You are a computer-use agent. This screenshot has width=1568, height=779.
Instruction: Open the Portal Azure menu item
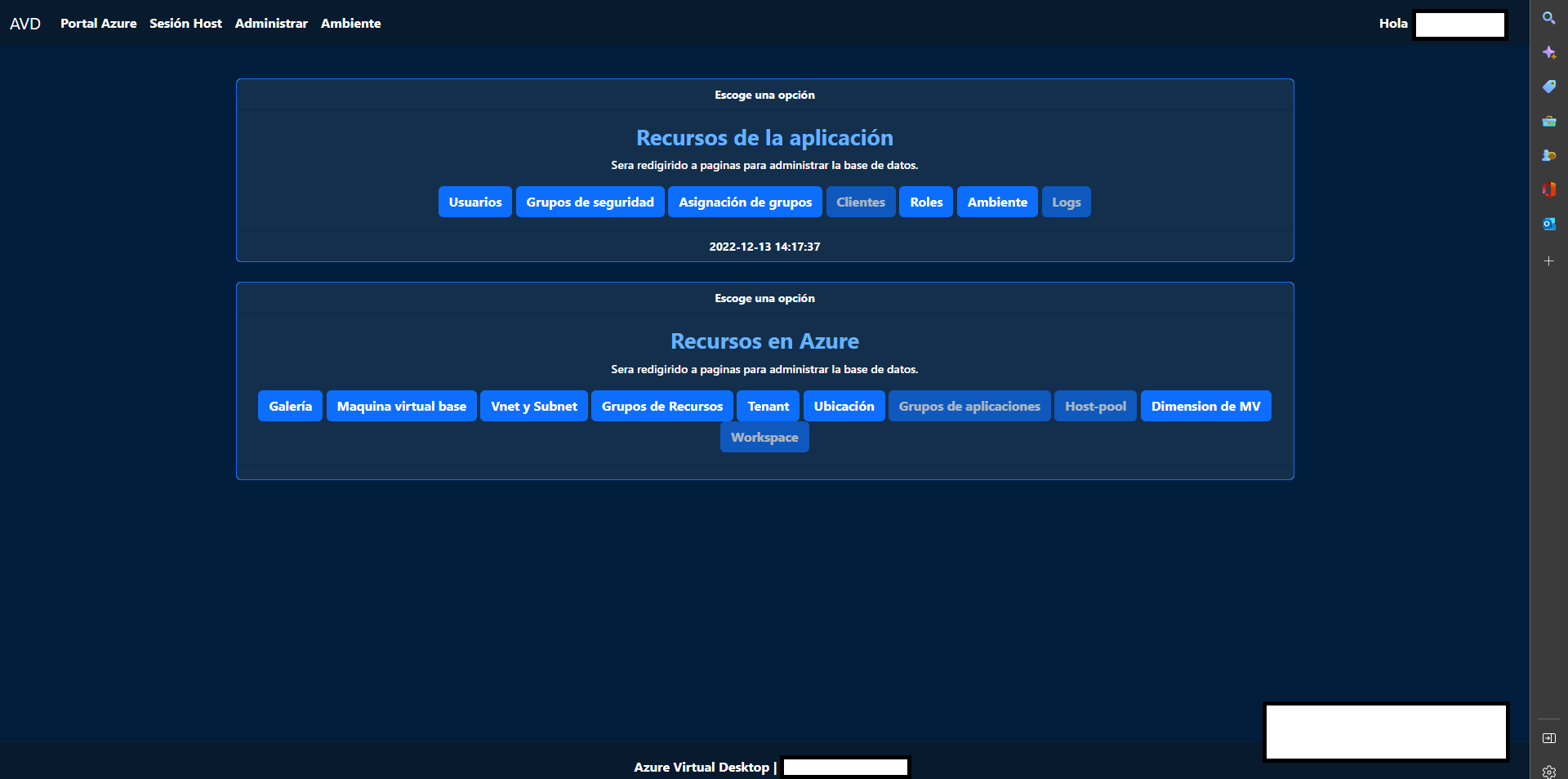(98, 24)
